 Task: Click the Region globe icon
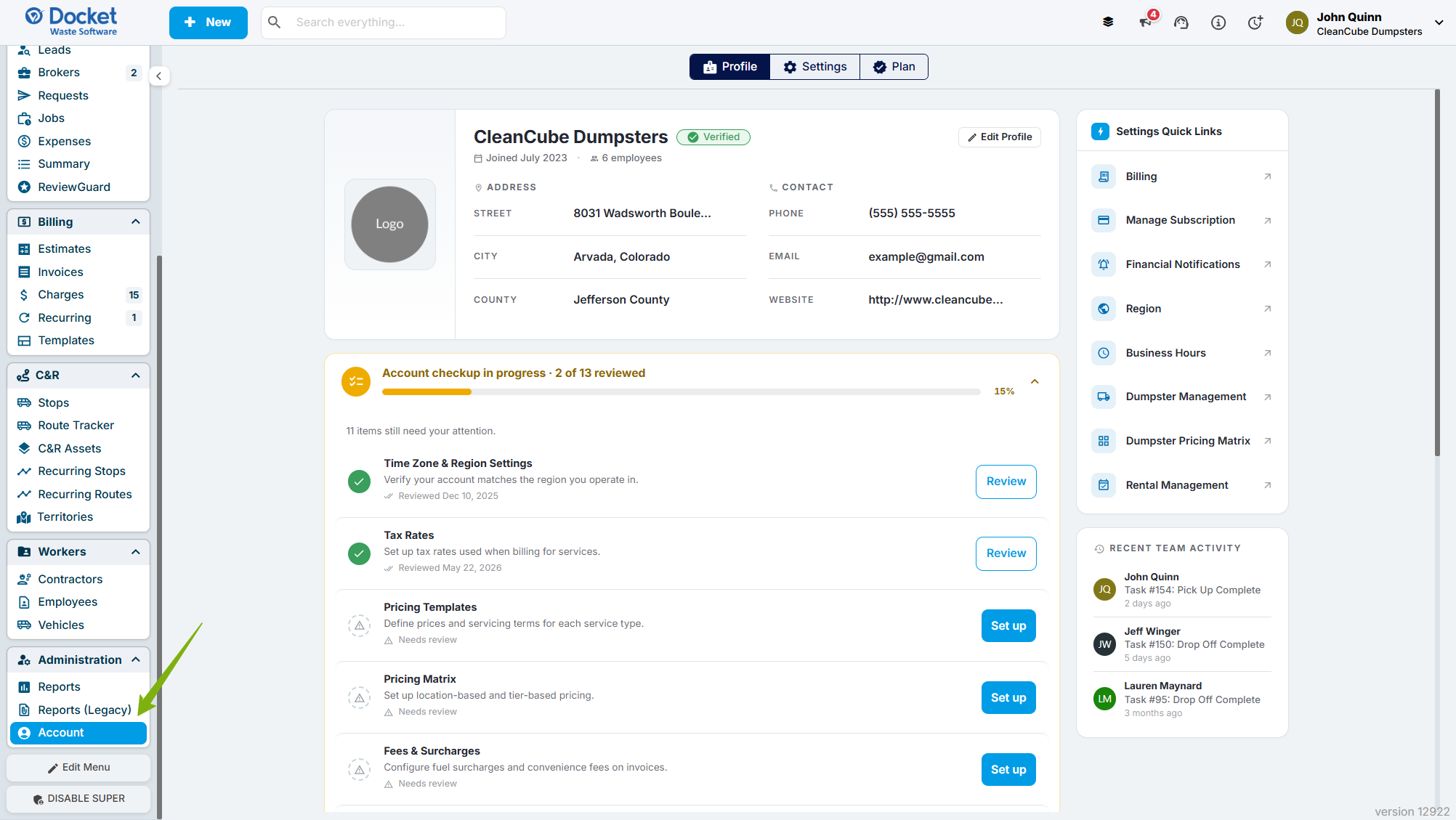pyautogui.click(x=1104, y=309)
